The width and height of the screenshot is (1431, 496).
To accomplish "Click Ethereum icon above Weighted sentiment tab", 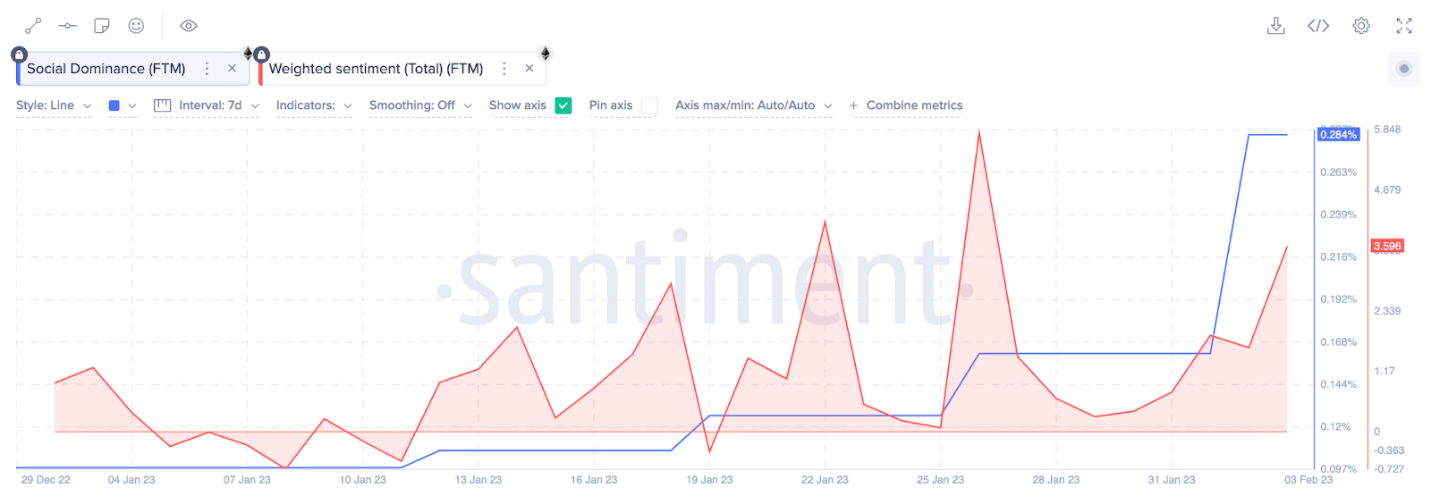I will pos(546,53).
